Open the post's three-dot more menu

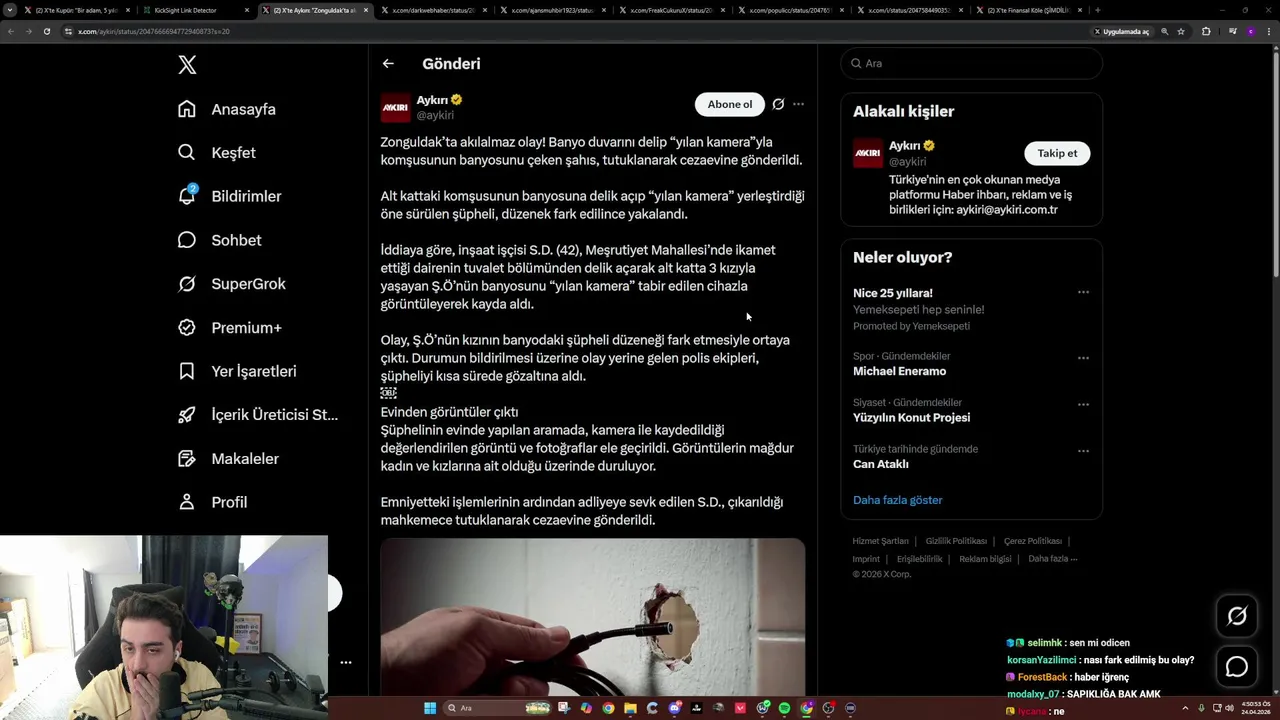798,104
